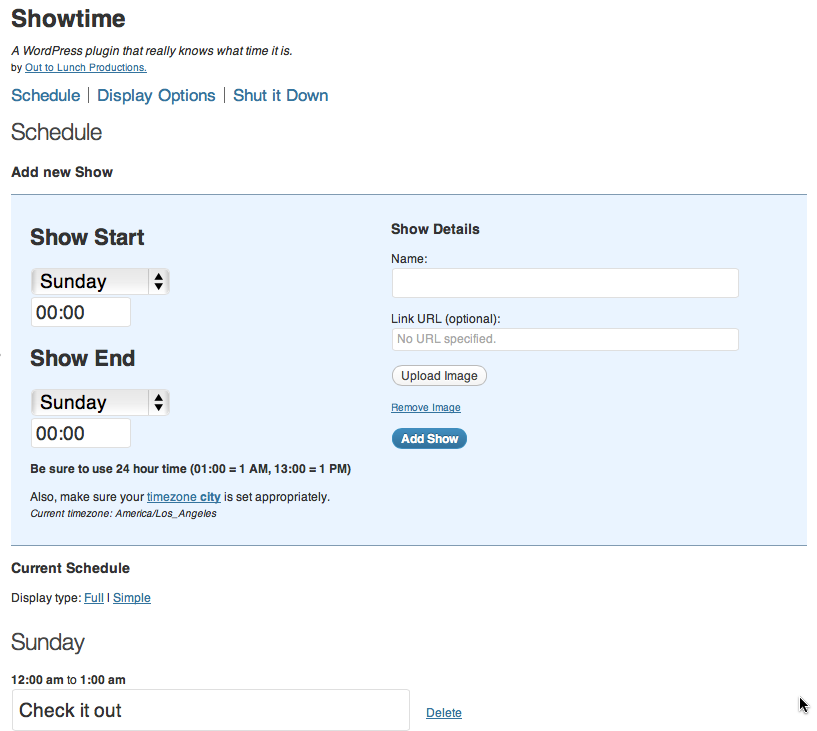Screen dimensions: 817x731
Task: Click the Showtime plugin heading
Action: tap(68, 18)
